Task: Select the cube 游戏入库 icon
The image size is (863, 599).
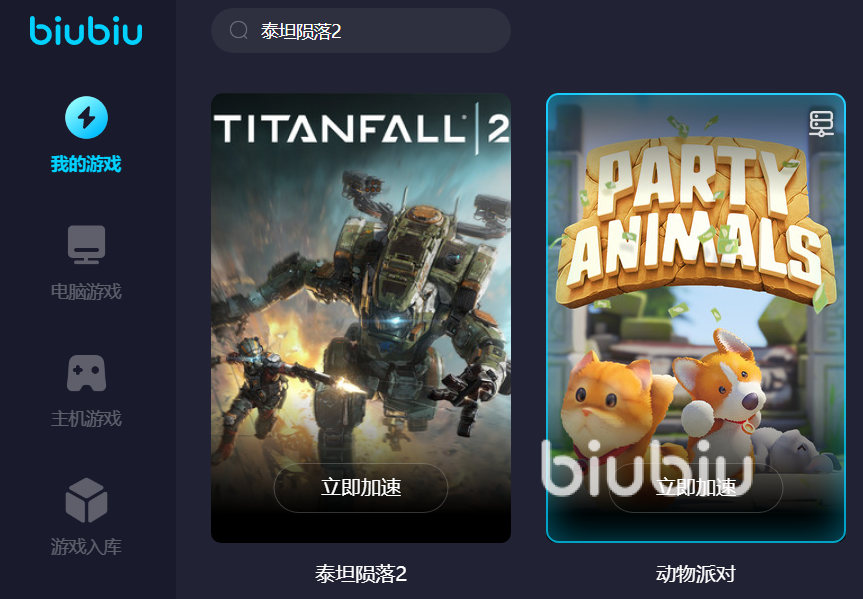Action: click(86, 500)
